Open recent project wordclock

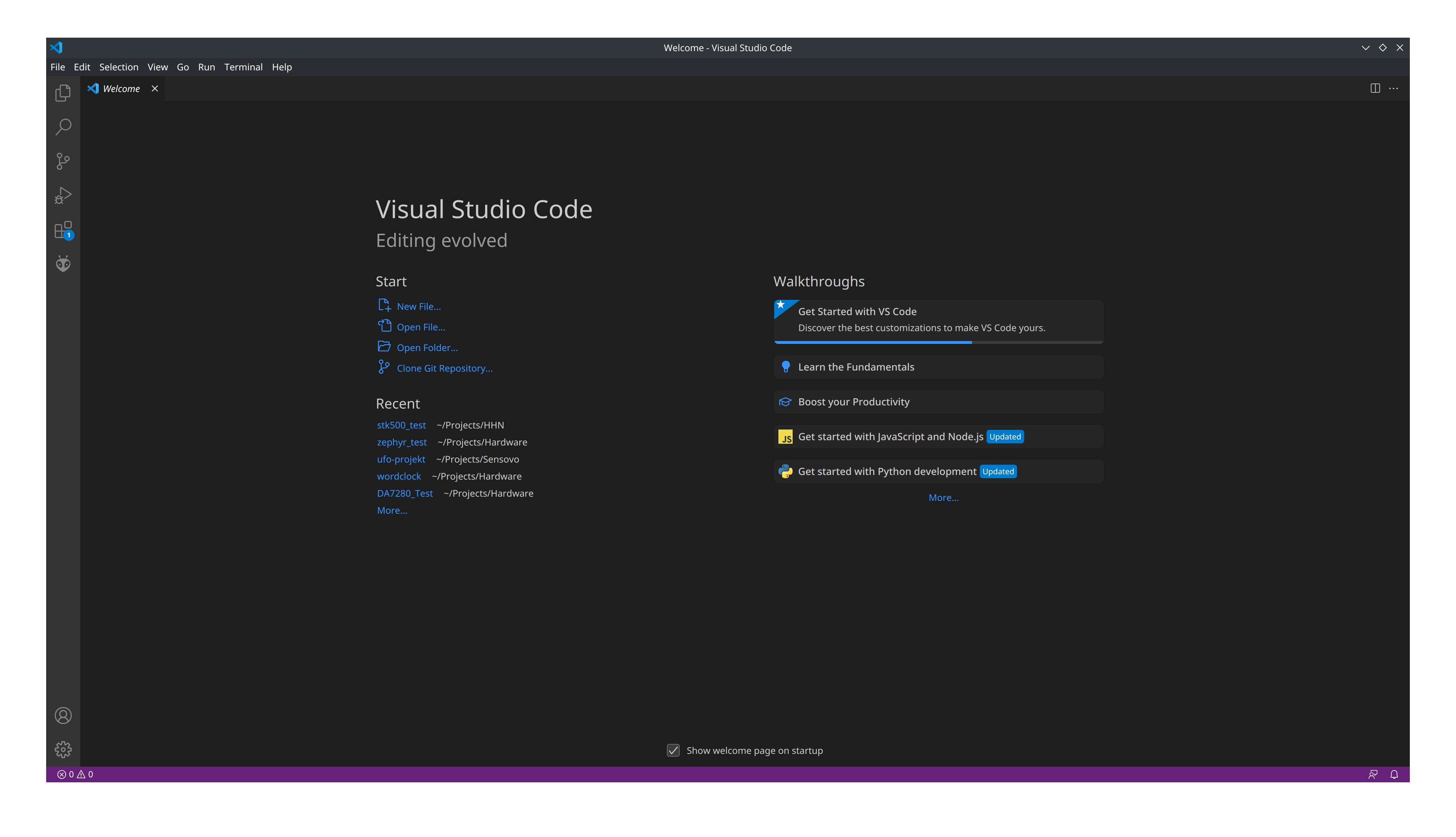click(399, 476)
